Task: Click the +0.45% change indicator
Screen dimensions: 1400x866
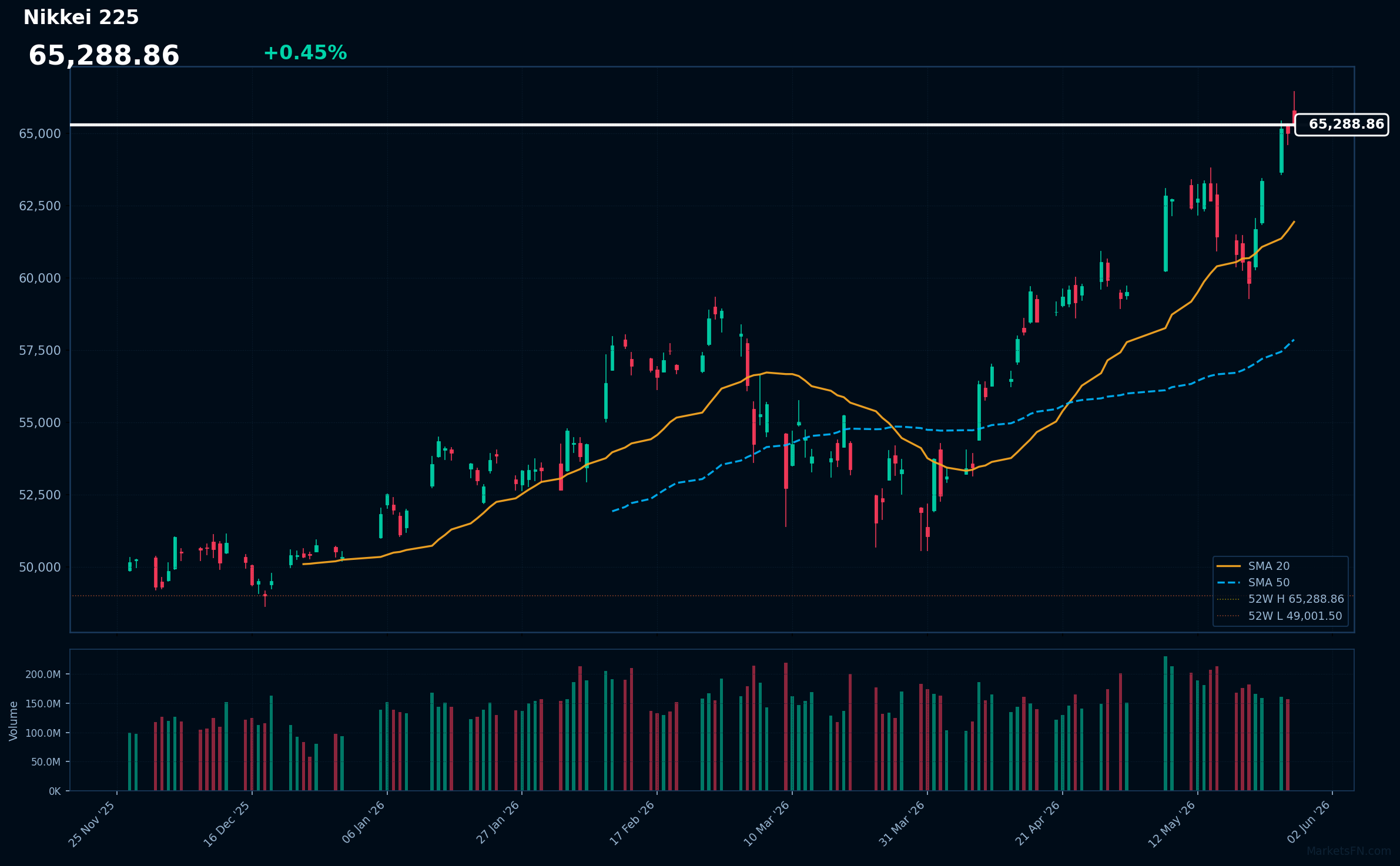Action: (305, 53)
